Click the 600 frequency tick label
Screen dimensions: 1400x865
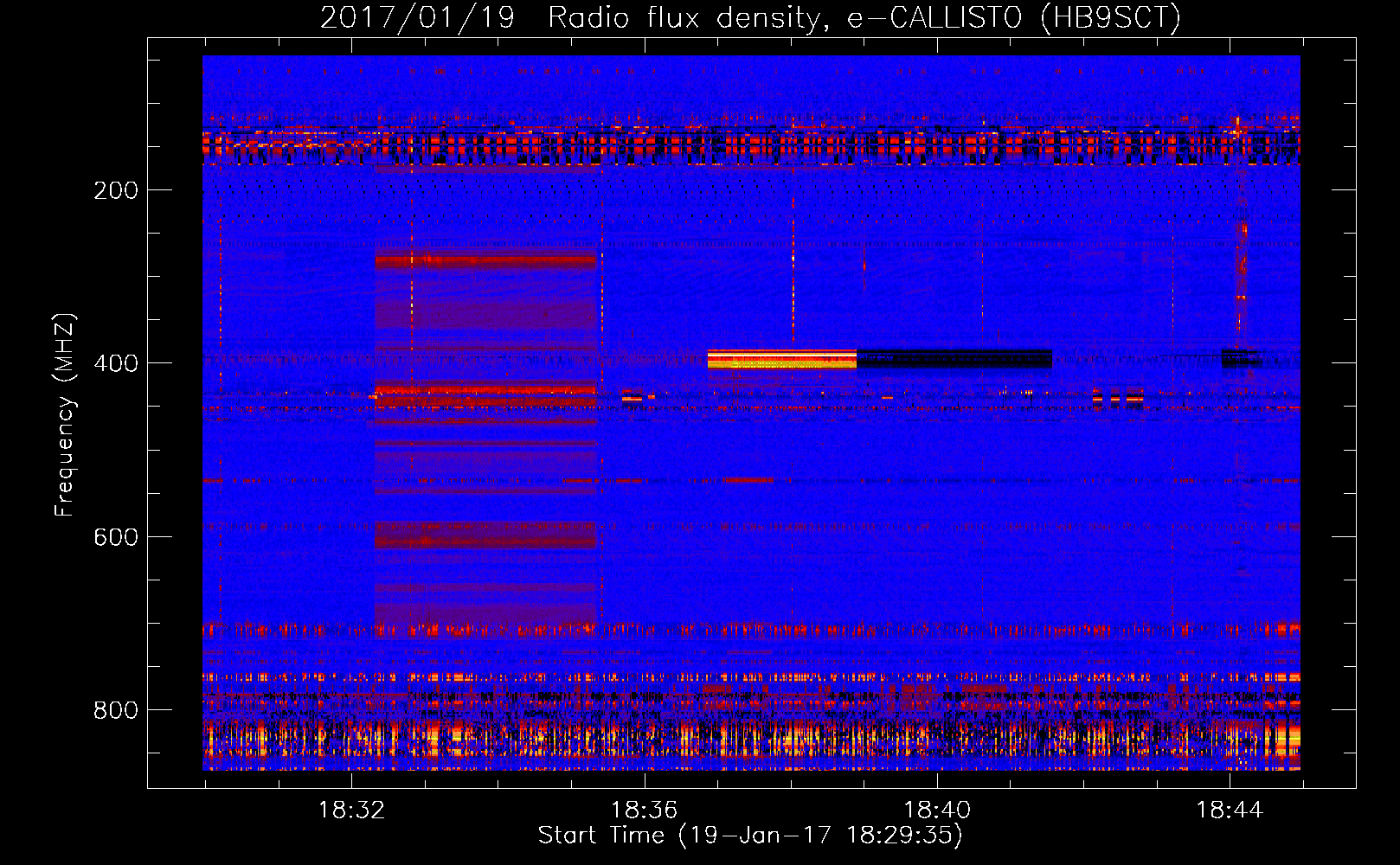(116, 537)
